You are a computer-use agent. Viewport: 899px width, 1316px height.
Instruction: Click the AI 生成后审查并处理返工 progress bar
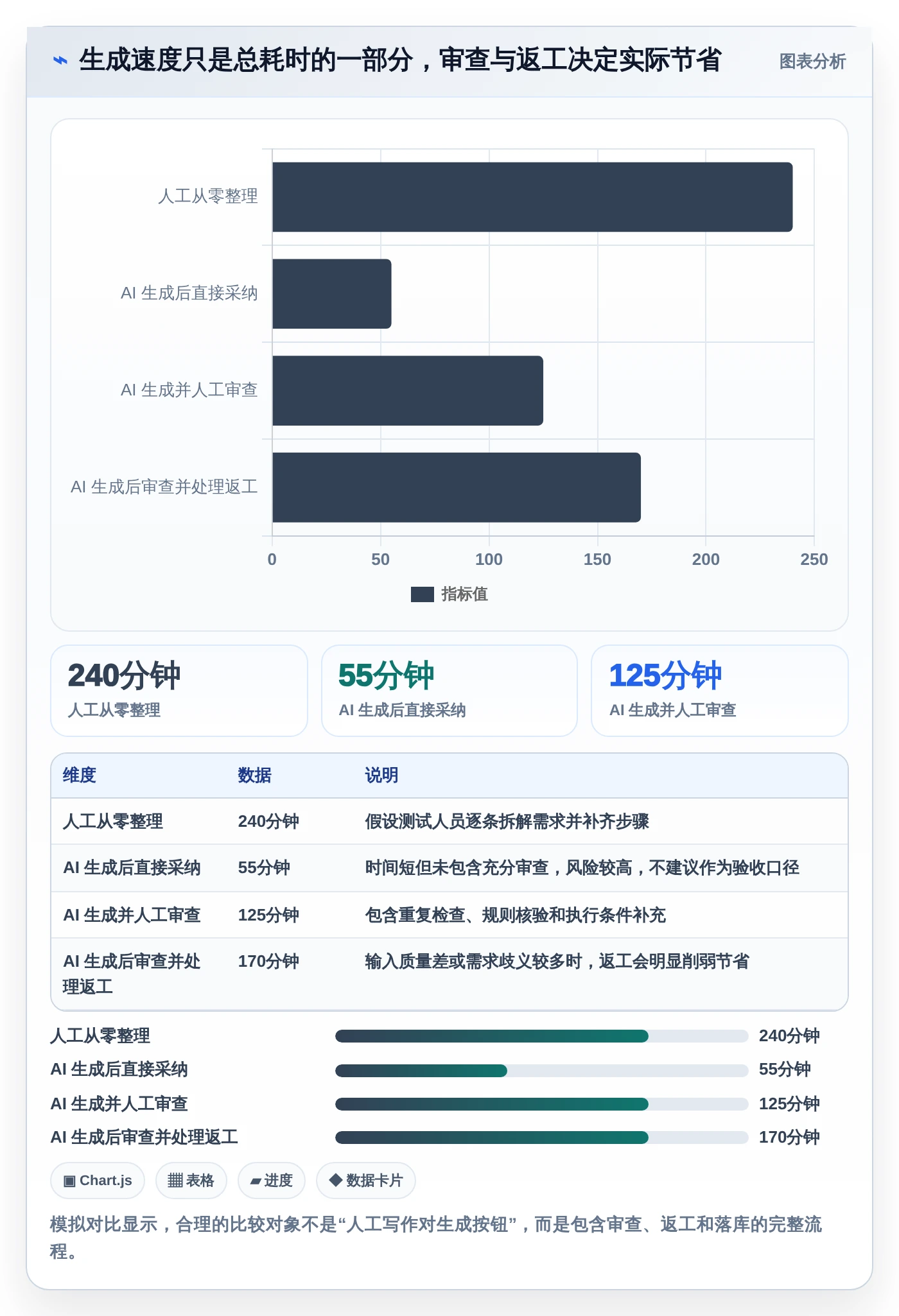point(542,1138)
